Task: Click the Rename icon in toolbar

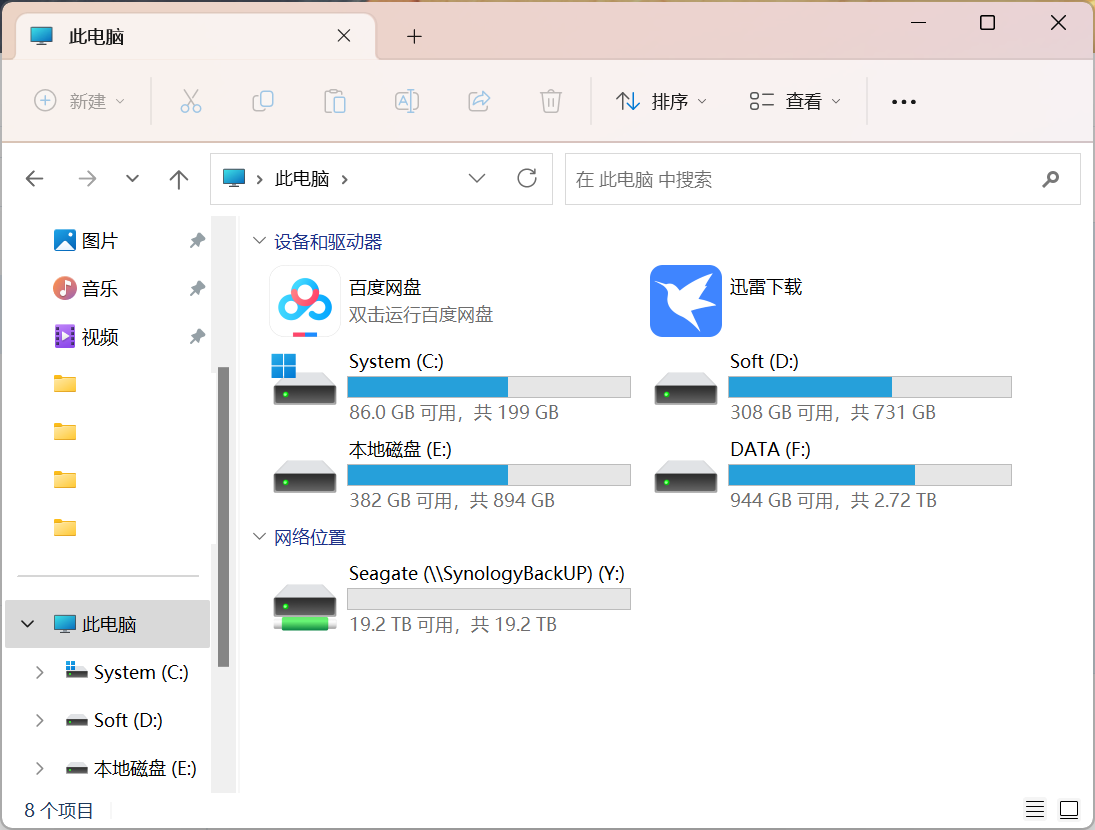Action: click(x=406, y=101)
